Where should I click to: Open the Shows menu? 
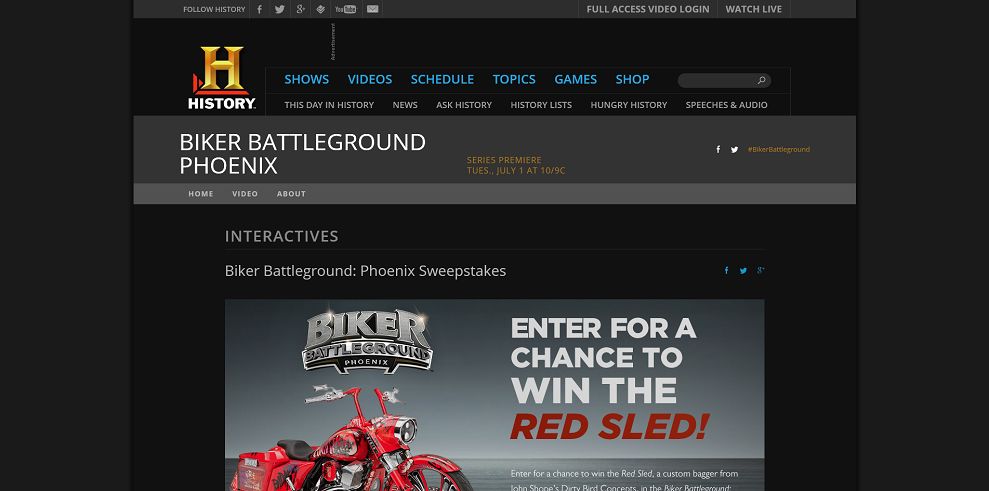[x=307, y=80]
